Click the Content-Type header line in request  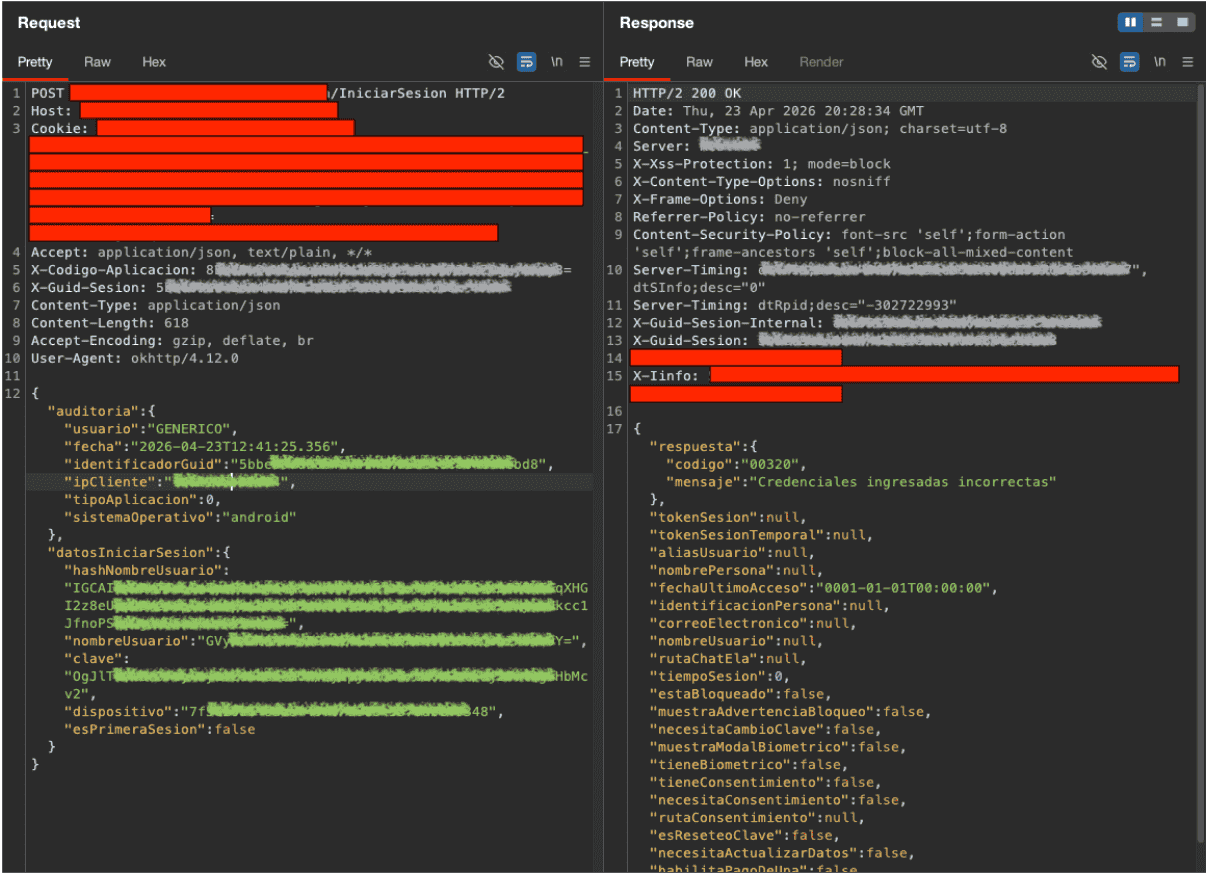pos(156,305)
